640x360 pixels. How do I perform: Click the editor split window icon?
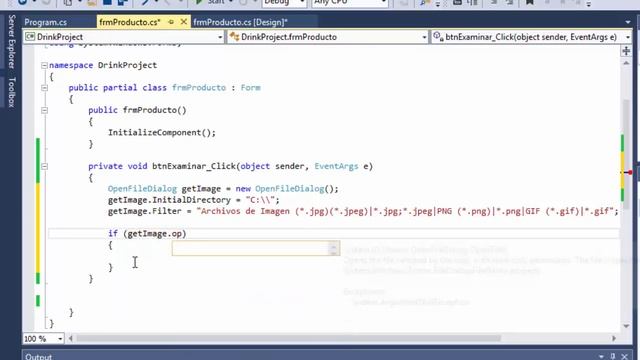coord(626,51)
